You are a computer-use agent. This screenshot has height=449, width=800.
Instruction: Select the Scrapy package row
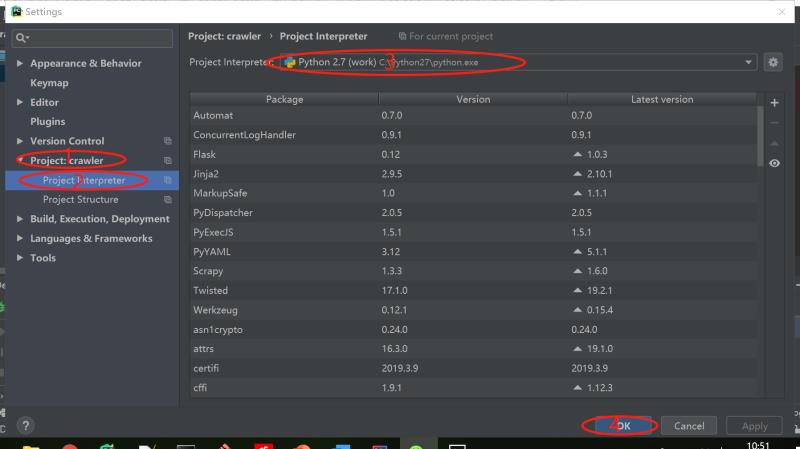tap(473, 271)
